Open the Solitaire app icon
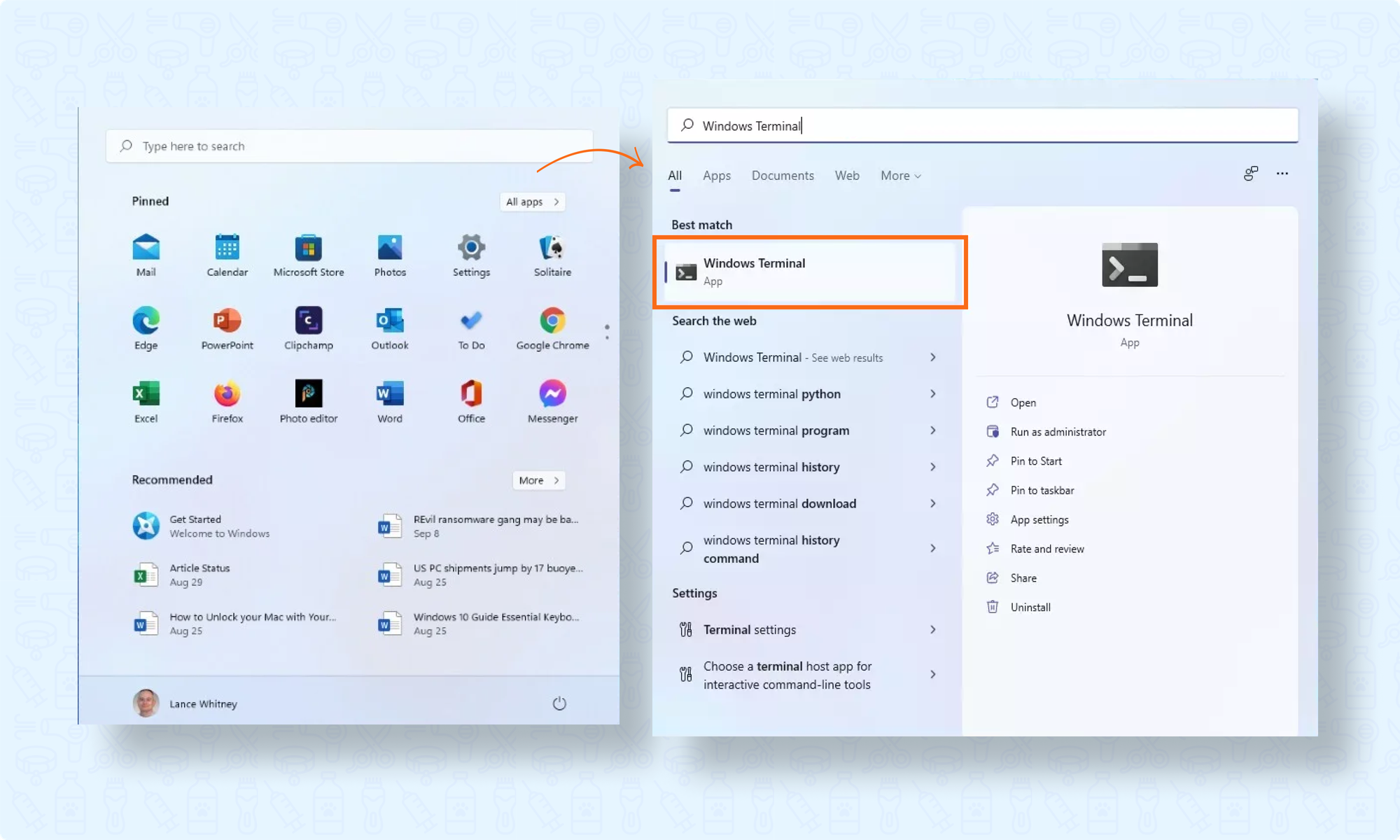The height and width of the screenshot is (840, 1400). click(552, 248)
